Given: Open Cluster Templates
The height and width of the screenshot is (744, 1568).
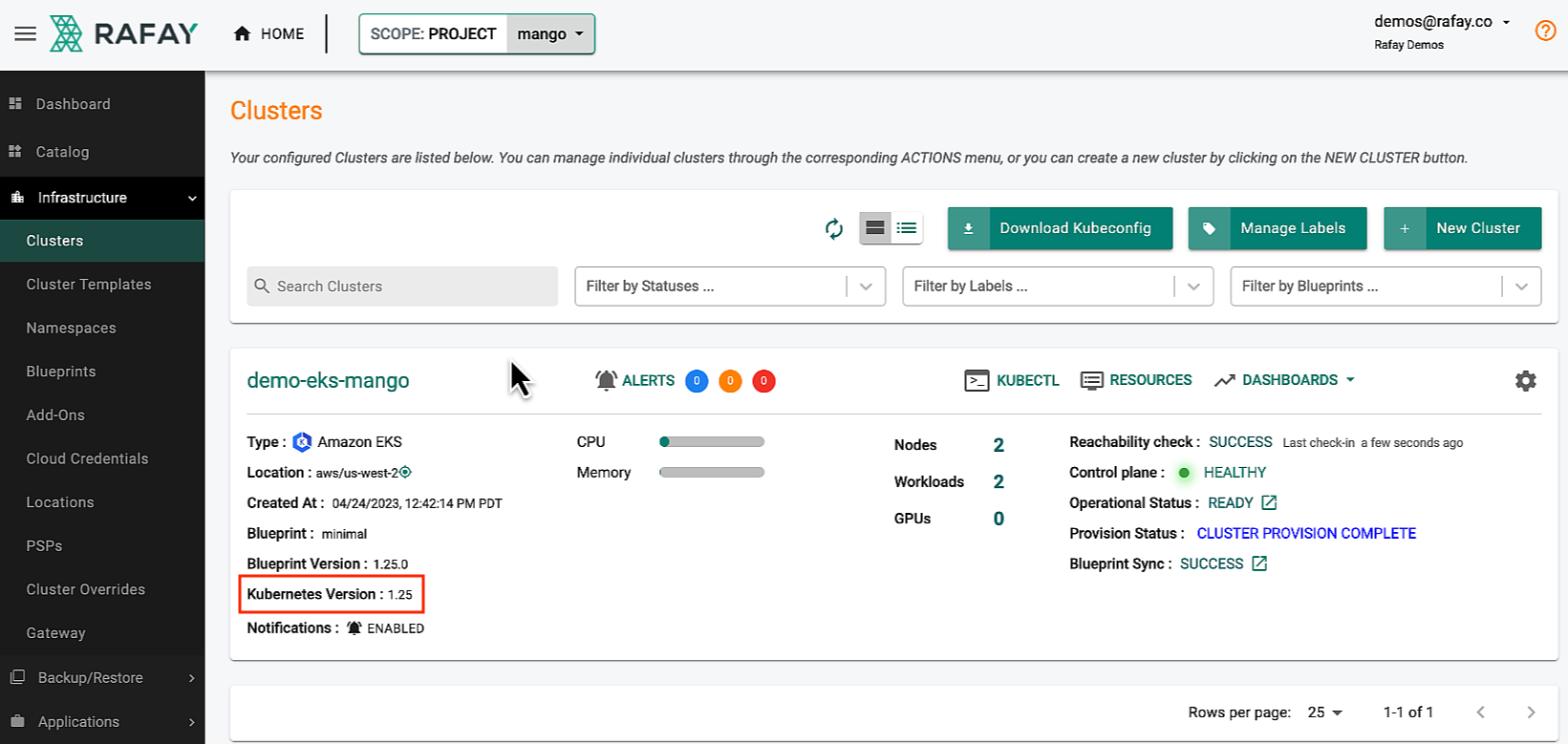Looking at the screenshot, I should coord(102,285).
